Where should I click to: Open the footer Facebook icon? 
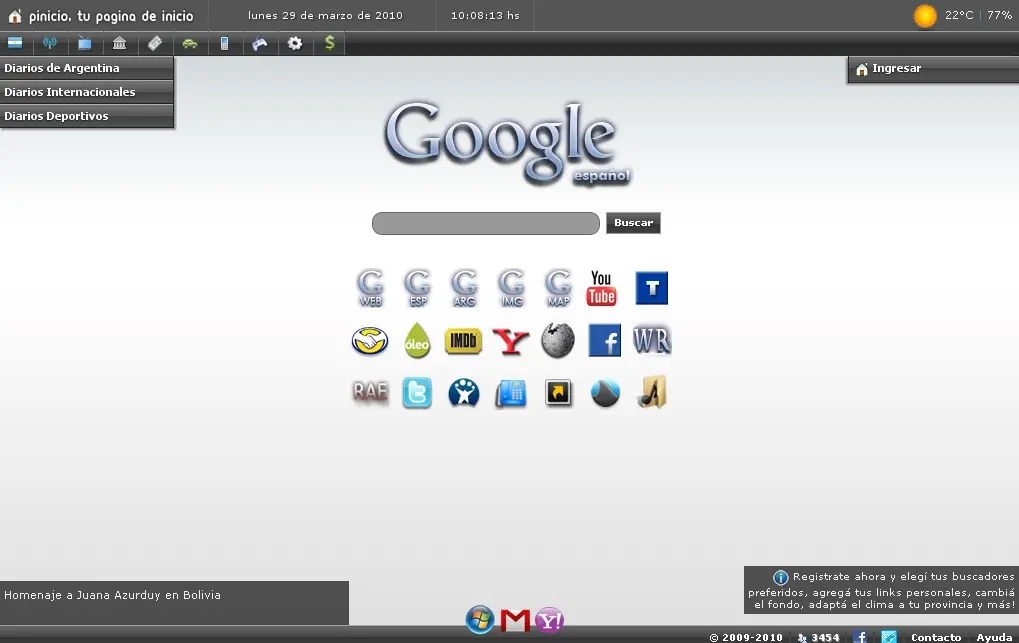coord(860,637)
